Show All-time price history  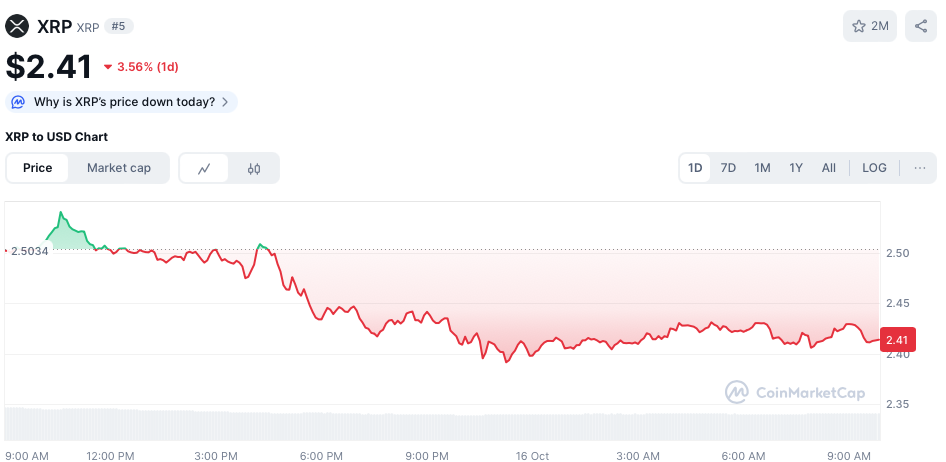[x=829, y=168]
